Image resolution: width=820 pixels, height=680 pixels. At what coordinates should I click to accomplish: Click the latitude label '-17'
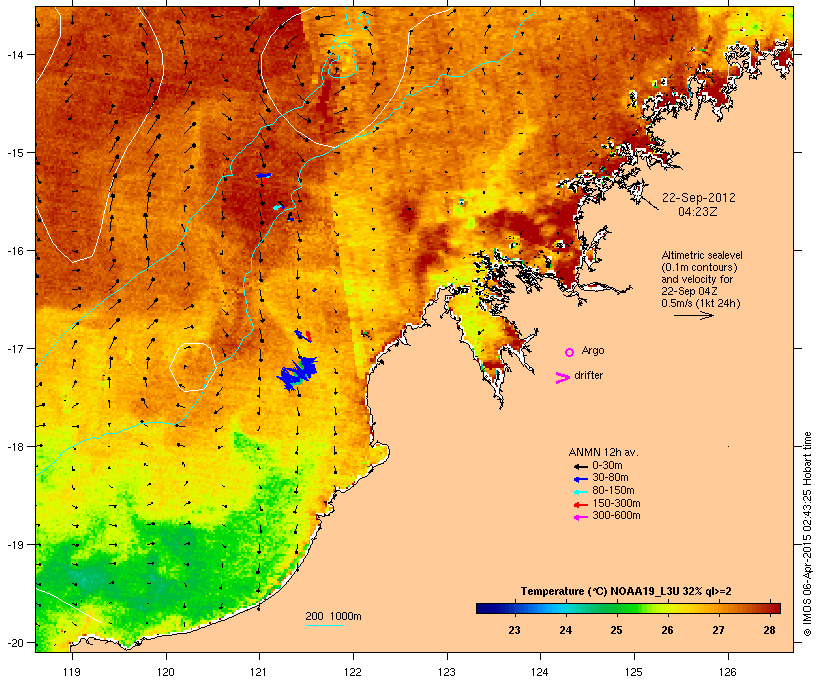pos(14,349)
